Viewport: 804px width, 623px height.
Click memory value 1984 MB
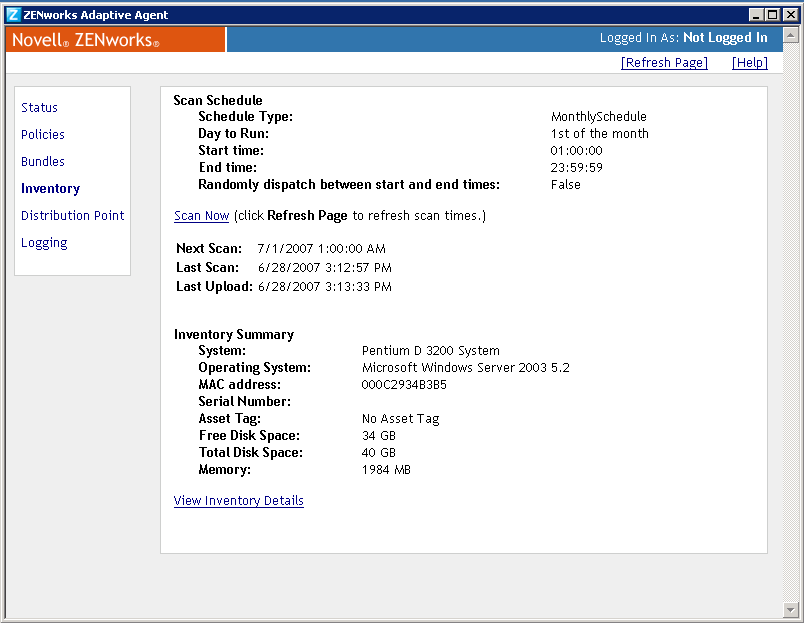coord(386,470)
